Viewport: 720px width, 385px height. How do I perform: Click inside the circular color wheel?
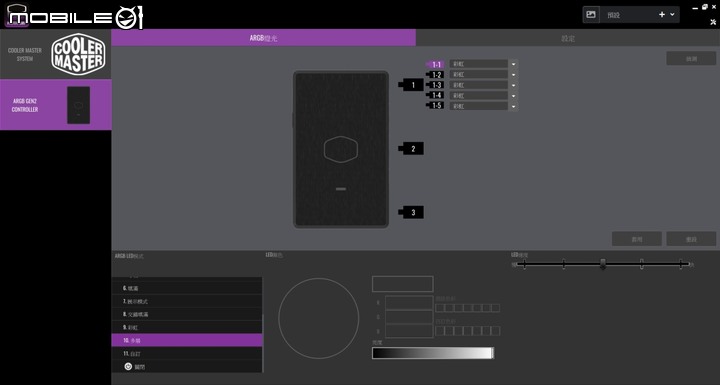coord(319,318)
